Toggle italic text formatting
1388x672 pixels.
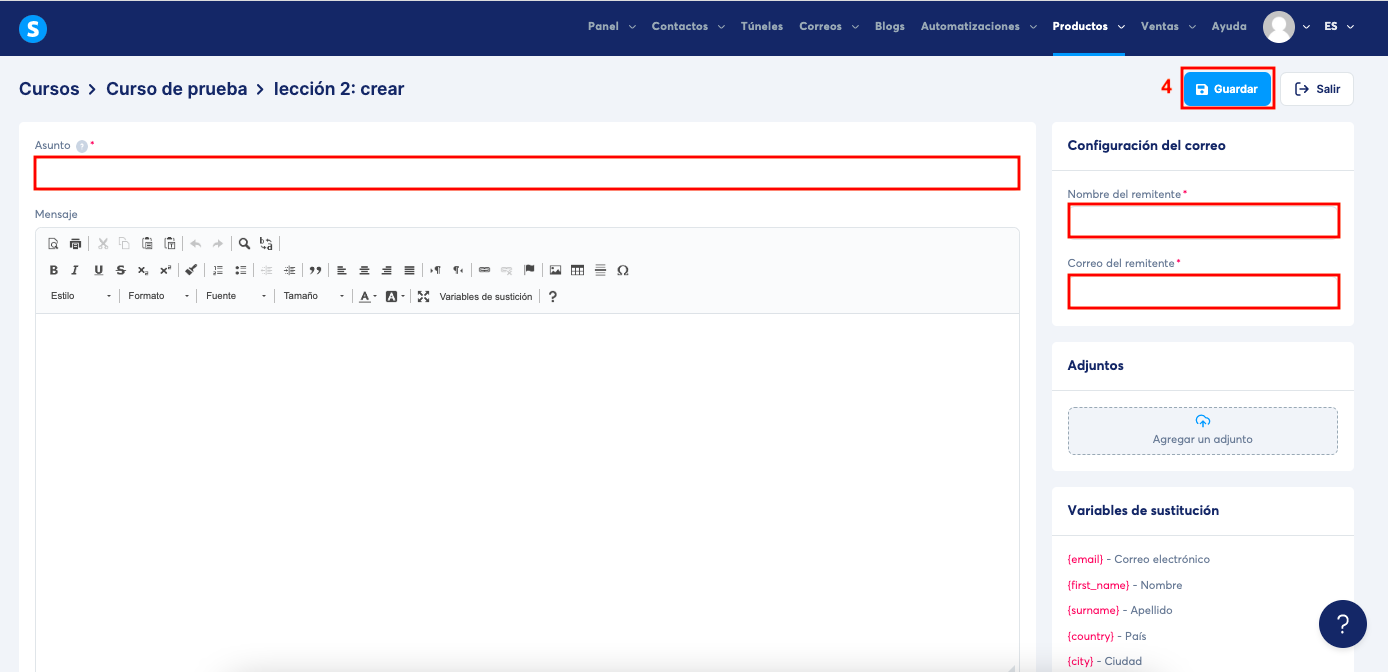(x=74, y=269)
